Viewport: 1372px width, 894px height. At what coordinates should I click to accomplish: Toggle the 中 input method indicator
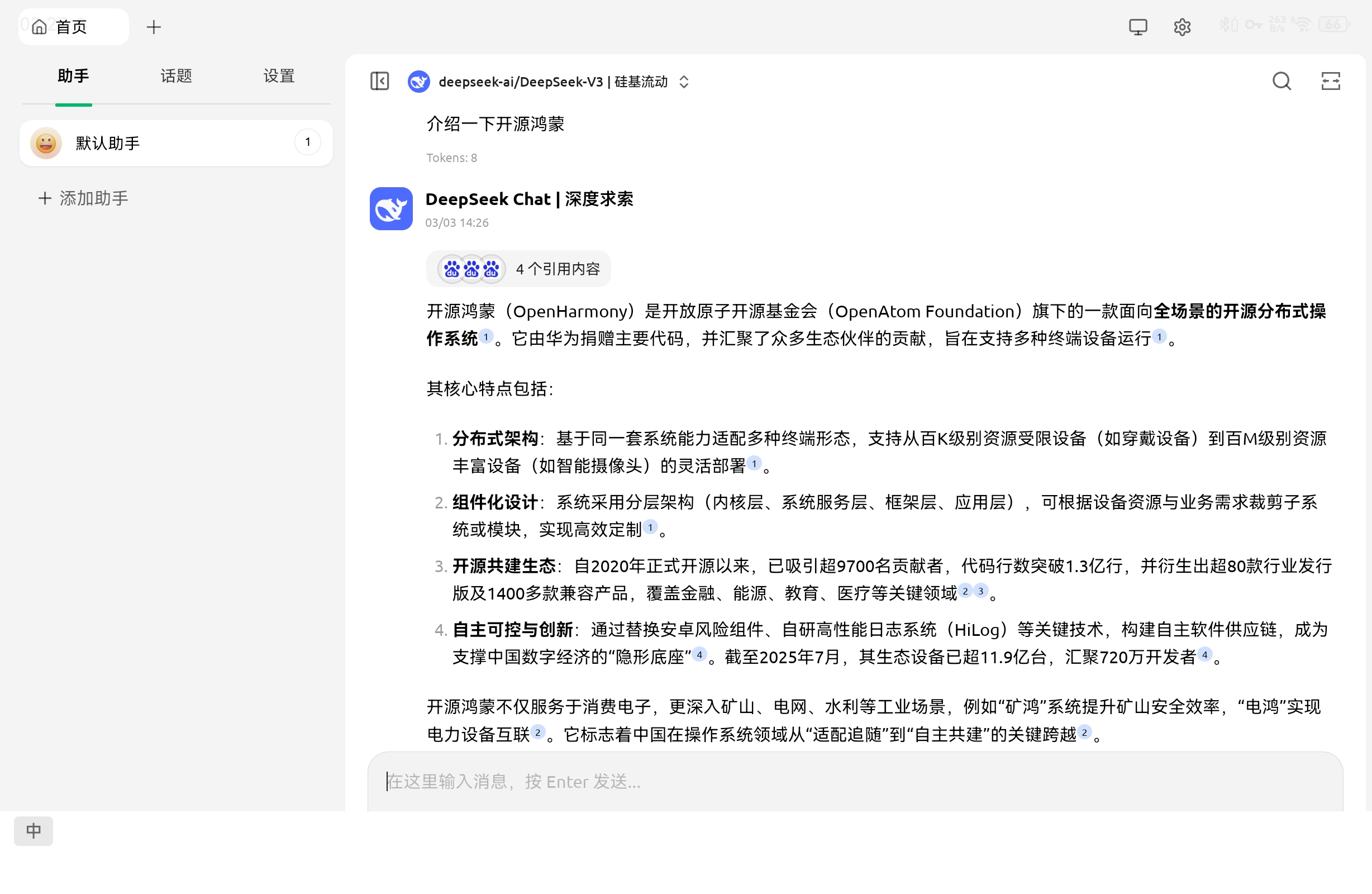34,831
